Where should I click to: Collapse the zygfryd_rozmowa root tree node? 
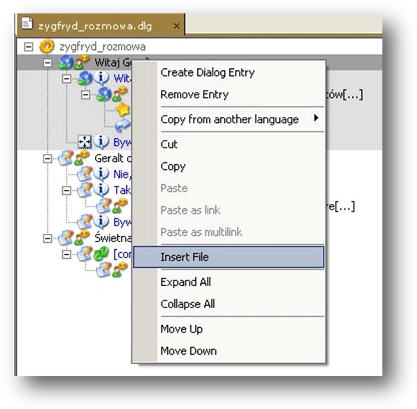29,47
